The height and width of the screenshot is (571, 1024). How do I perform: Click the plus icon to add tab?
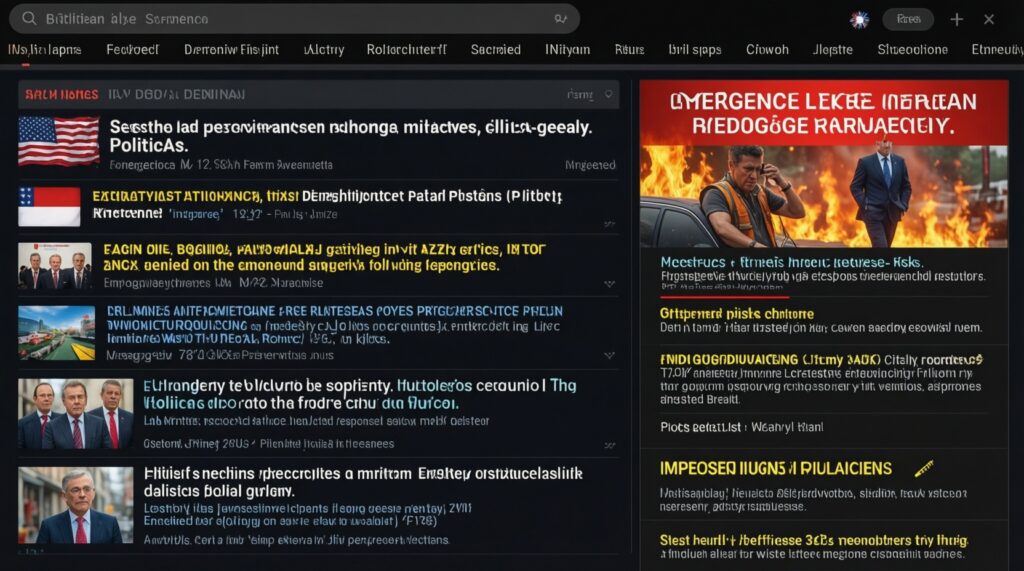coord(957,20)
